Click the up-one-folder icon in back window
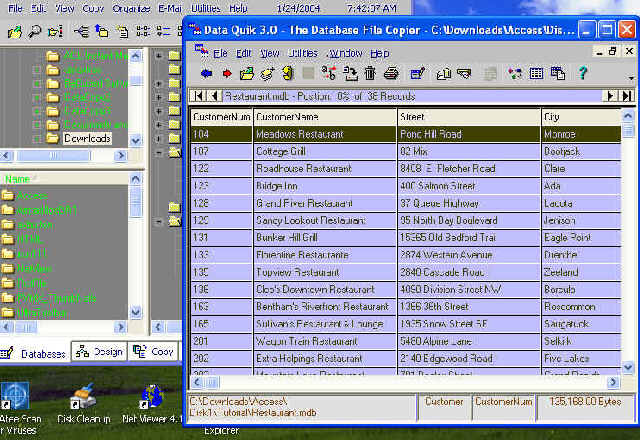Screen dimensions: 640x440 (x=102, y=31)
